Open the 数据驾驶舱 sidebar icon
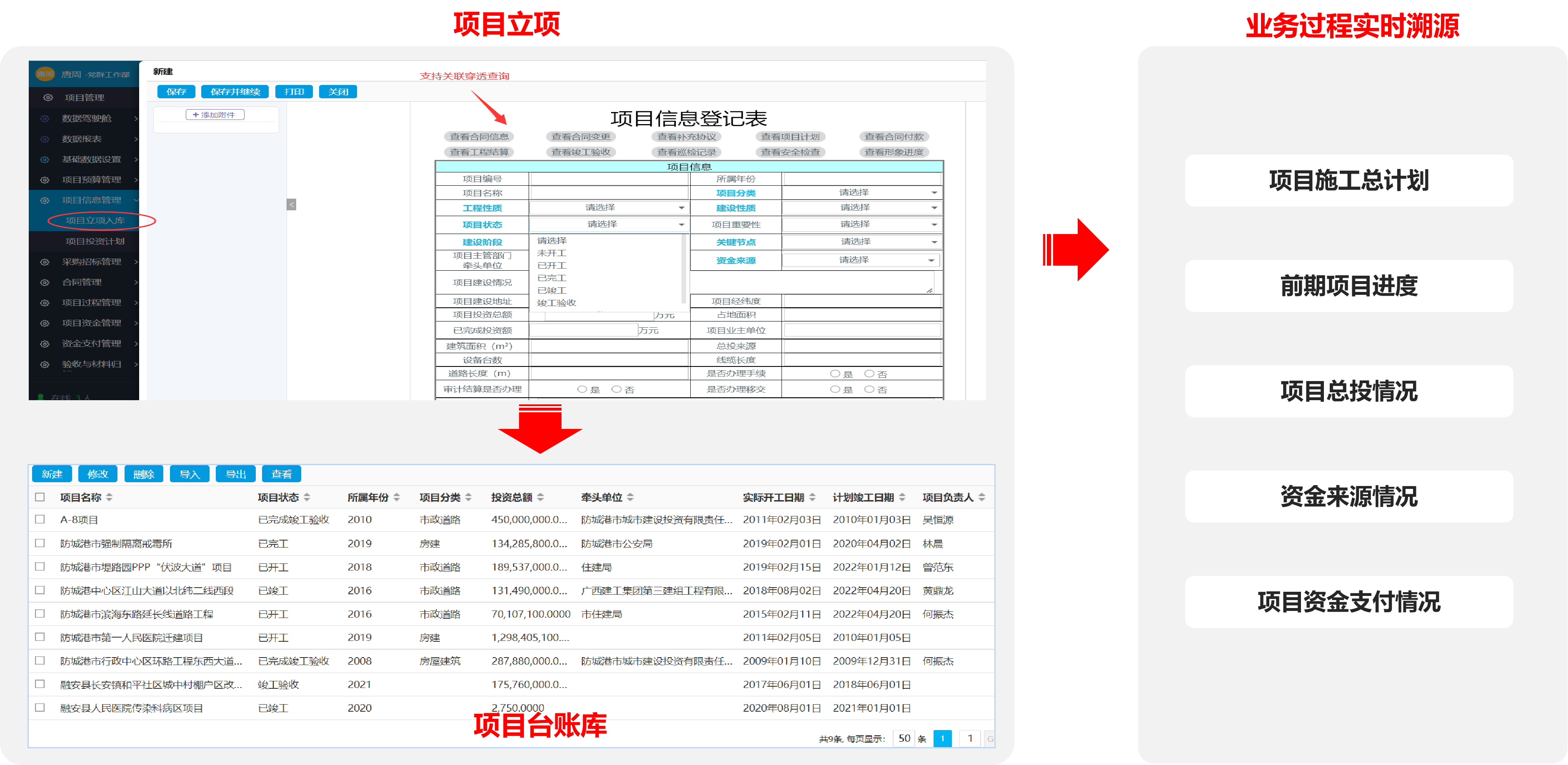This screenshot has width=1568, height=765. [x=45, y=118]
